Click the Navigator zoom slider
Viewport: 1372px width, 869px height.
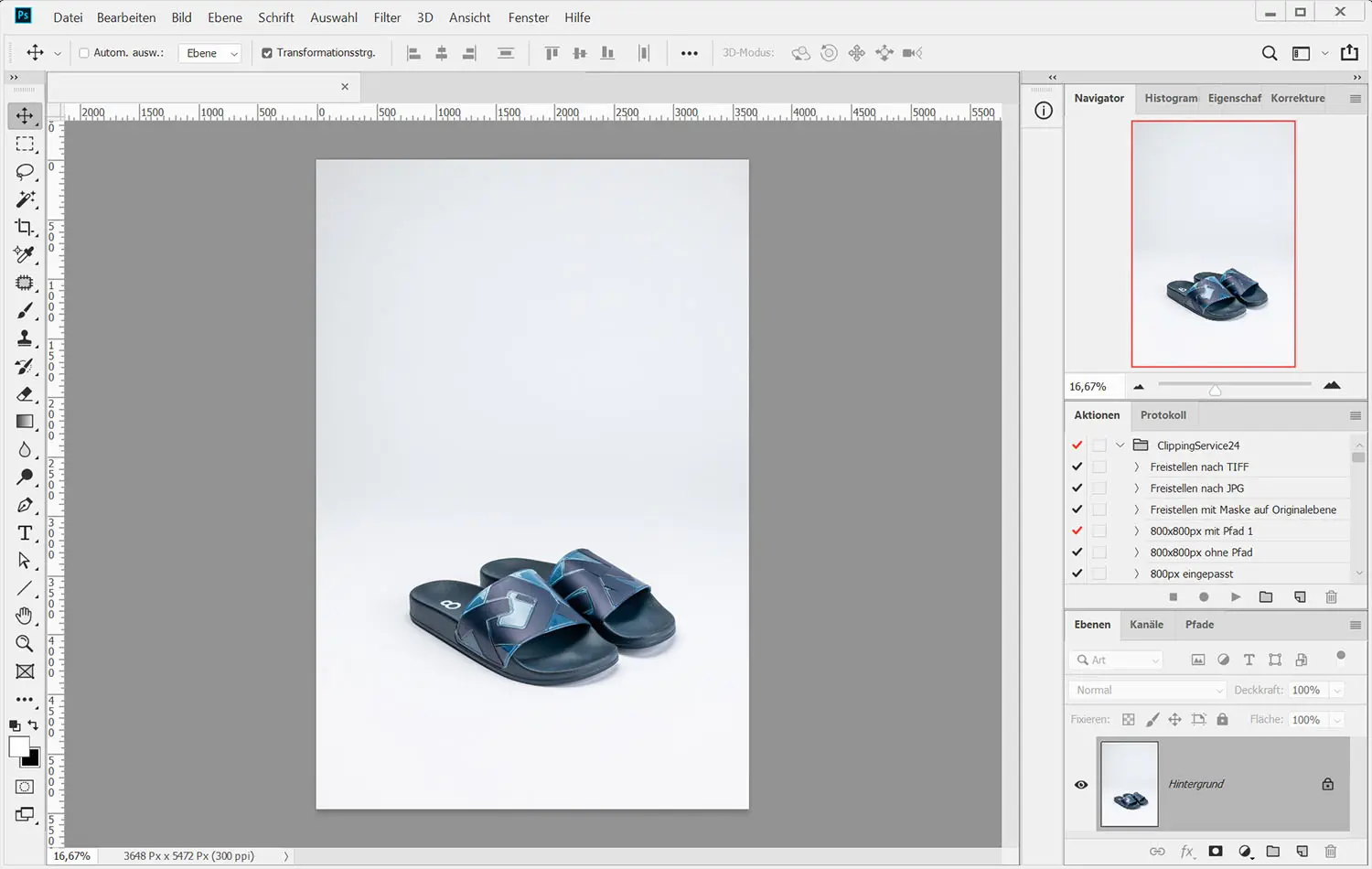click(1215, 390)
